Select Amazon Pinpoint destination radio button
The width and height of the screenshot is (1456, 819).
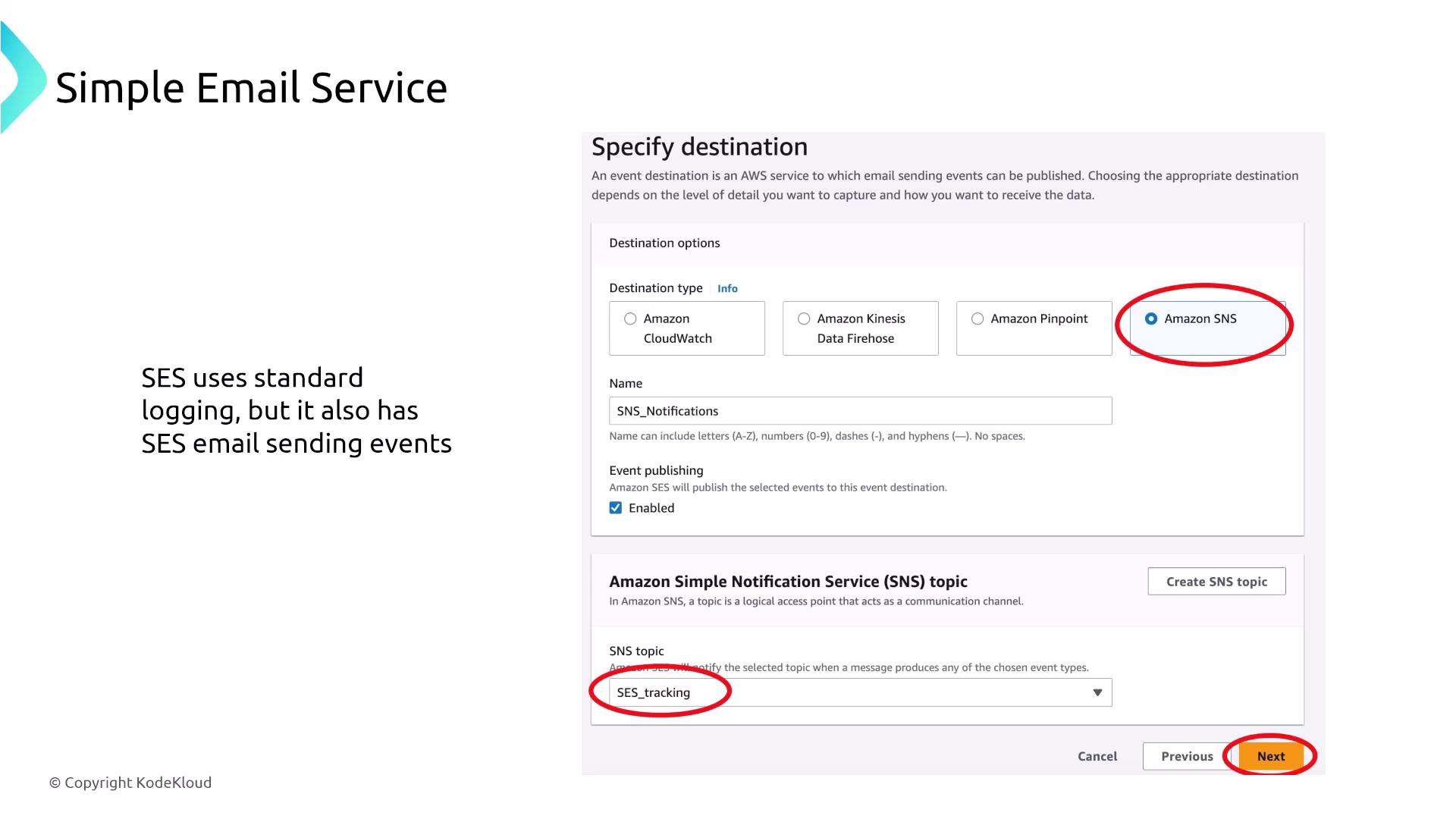[977, 318]
